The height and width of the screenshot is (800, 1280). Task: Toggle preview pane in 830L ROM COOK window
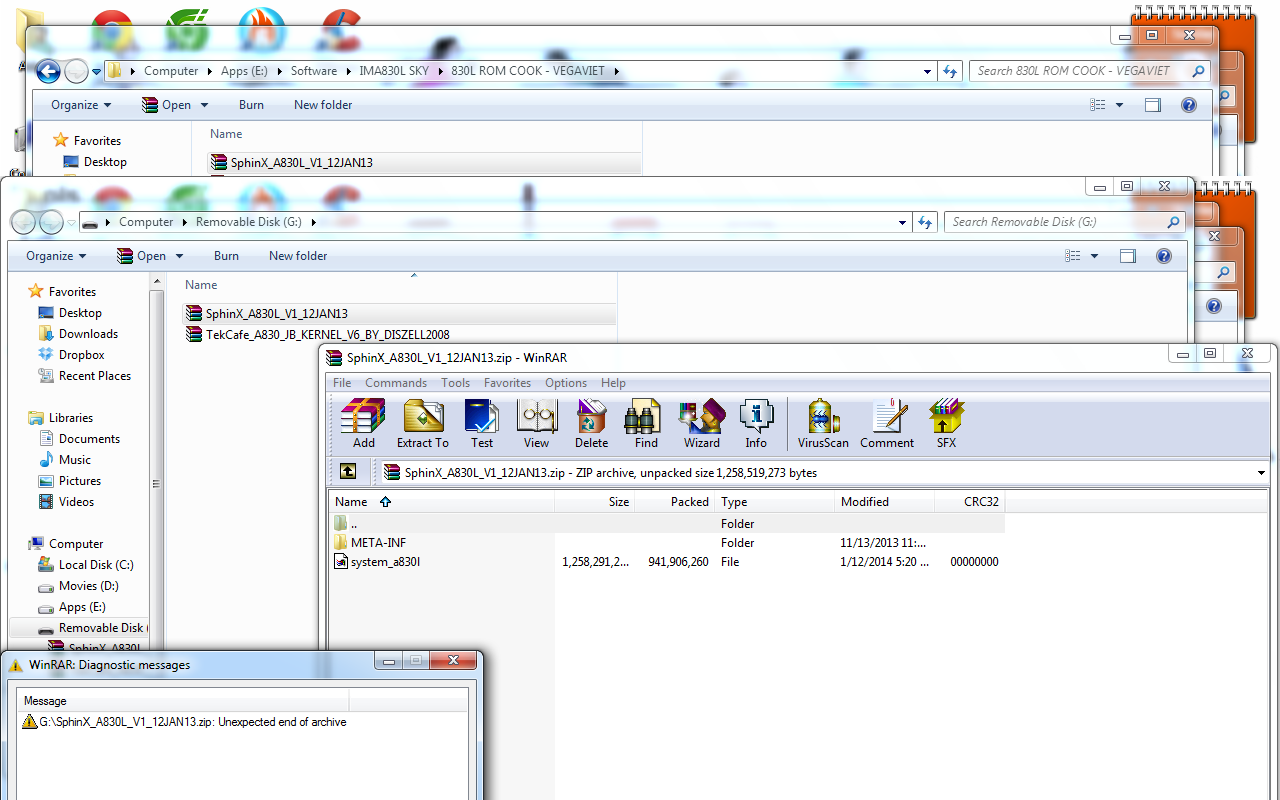click(x=1153, y=105)
